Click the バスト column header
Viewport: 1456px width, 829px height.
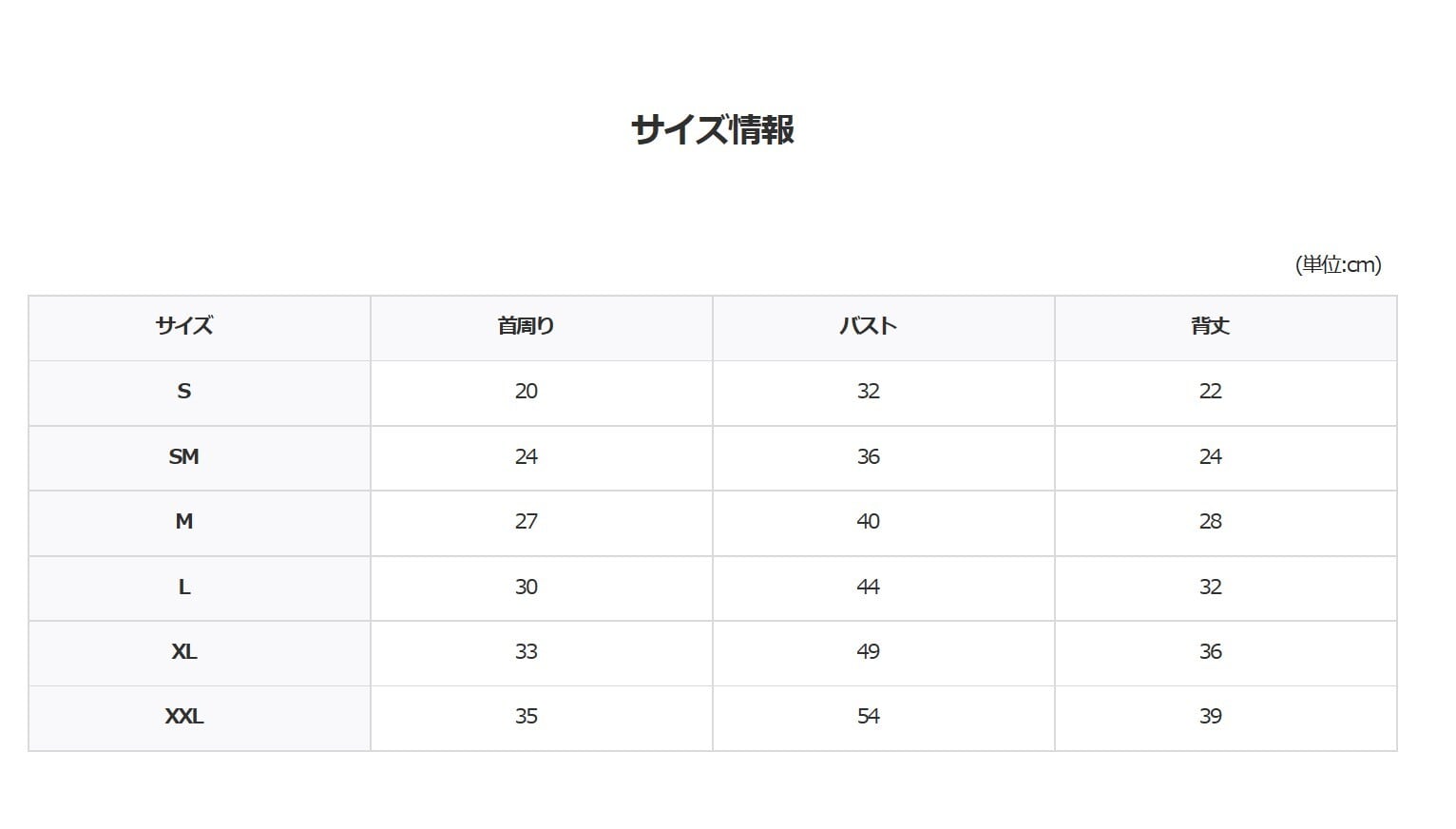coord(868,326)
